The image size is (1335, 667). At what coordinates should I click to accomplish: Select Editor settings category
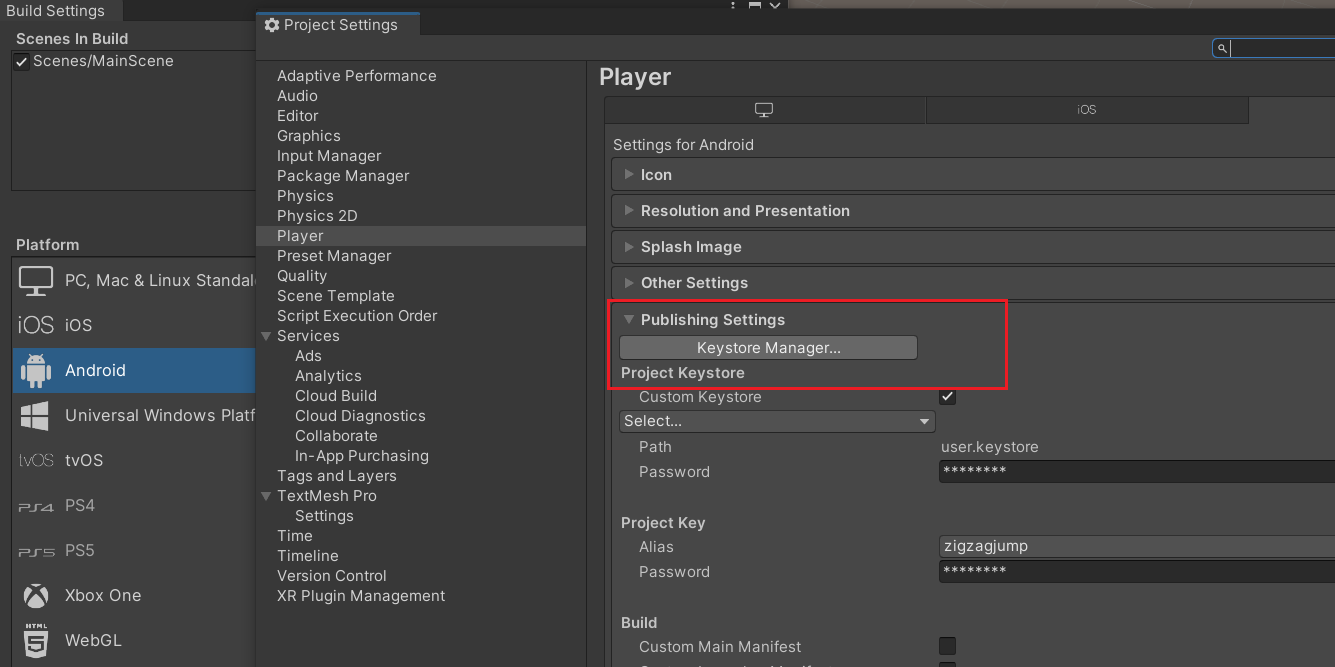[297, 116]
